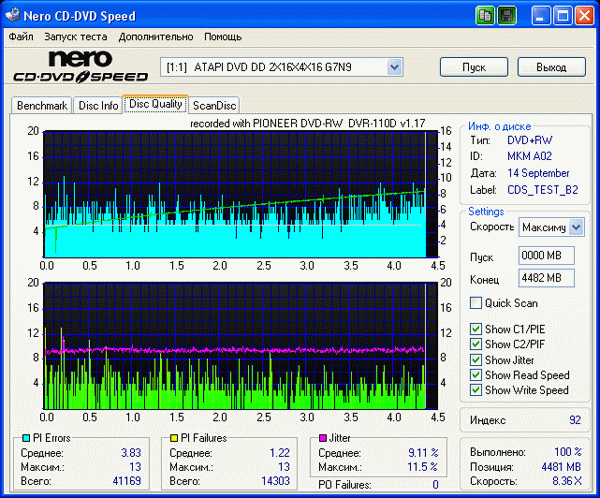
Task: Click PI Failures total 14303
Action: point(275,480)
